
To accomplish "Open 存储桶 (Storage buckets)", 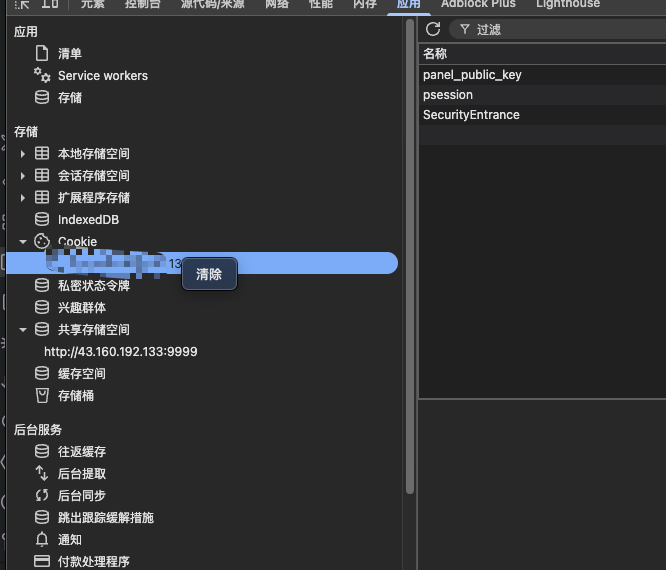I will 75,396.
